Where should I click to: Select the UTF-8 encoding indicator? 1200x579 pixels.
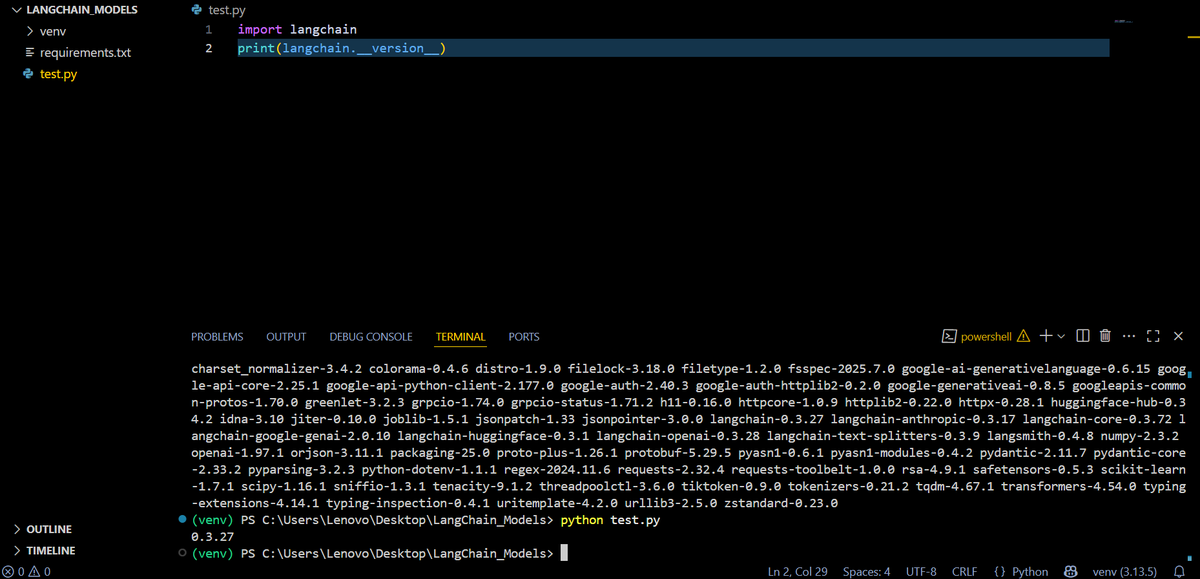(921, 571)
